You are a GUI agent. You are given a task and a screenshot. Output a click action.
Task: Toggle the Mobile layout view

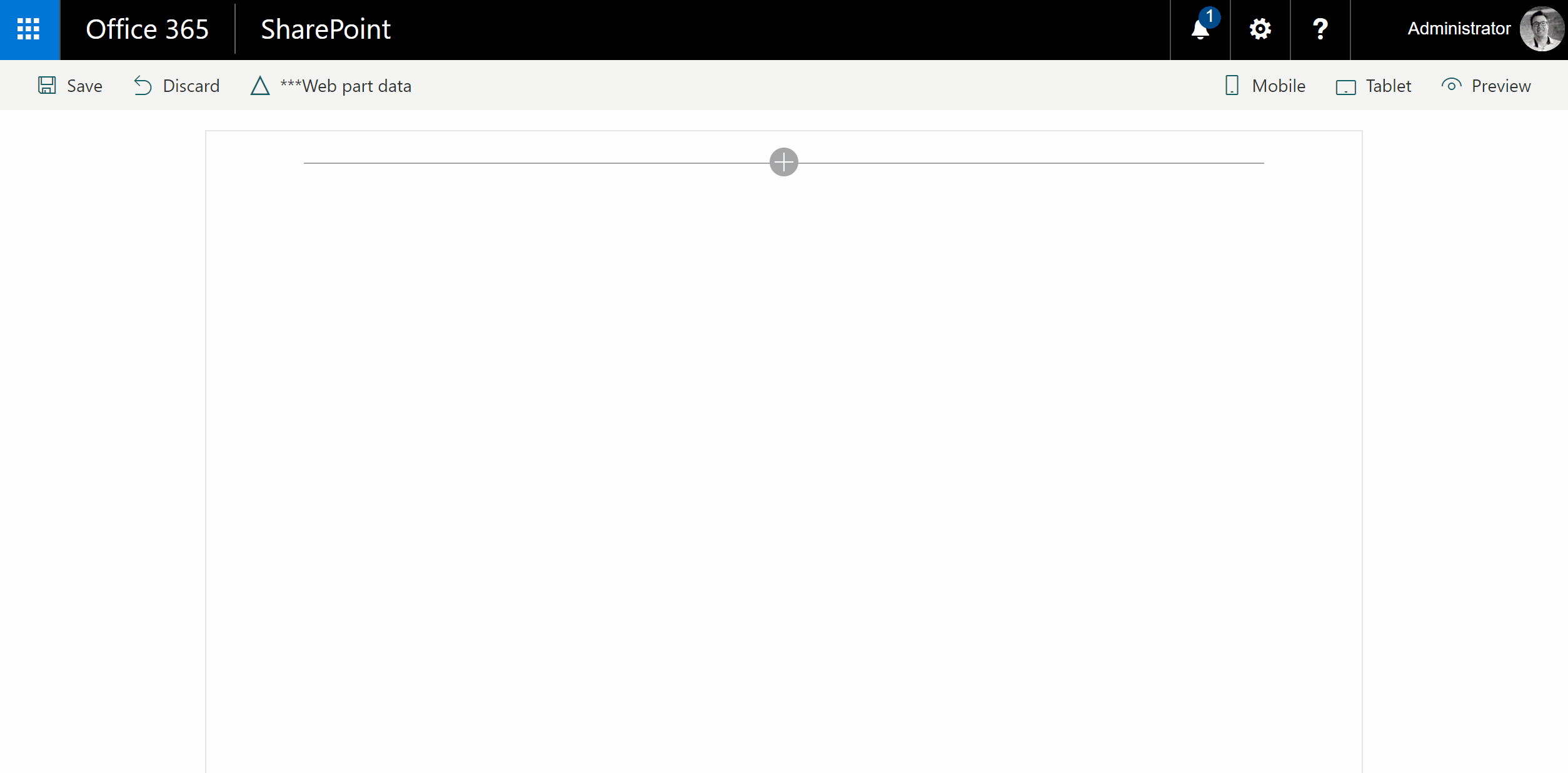pyautogui.click(x=1264, y=85)
